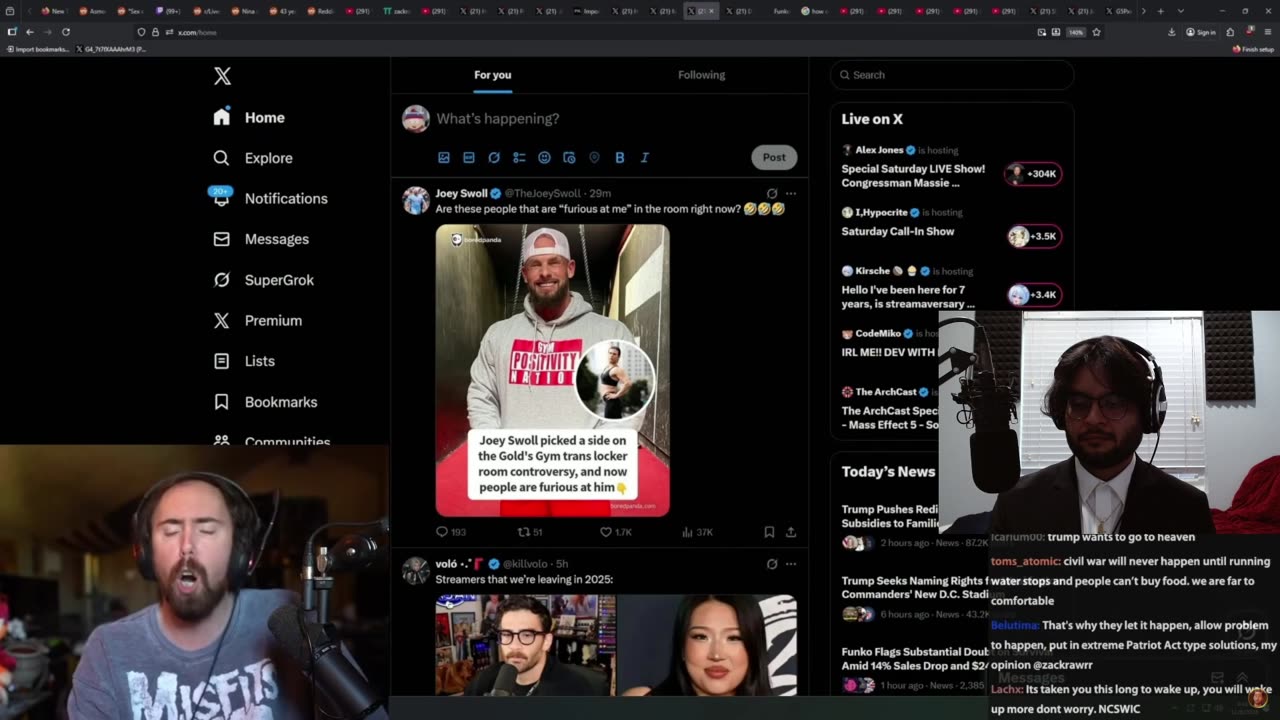Open Alex Jones Special Saturday LIVE Show
This screenshot has width=1280, height=720.
point(913,176)
